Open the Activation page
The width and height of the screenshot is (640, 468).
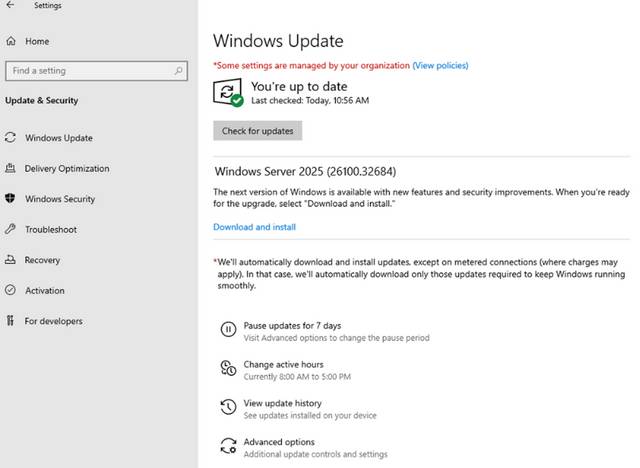45,291
